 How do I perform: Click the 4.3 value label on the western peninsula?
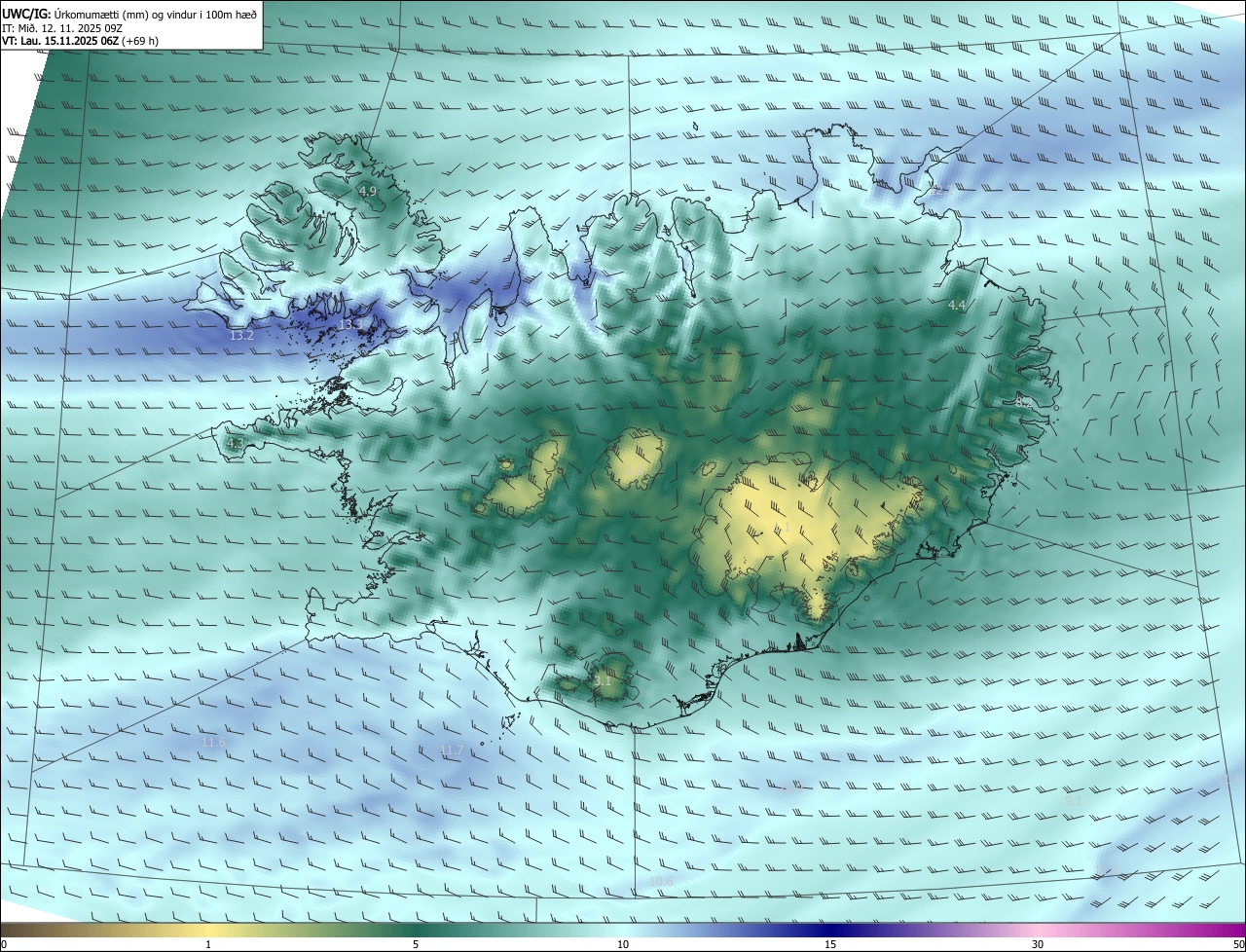(235, 444)
